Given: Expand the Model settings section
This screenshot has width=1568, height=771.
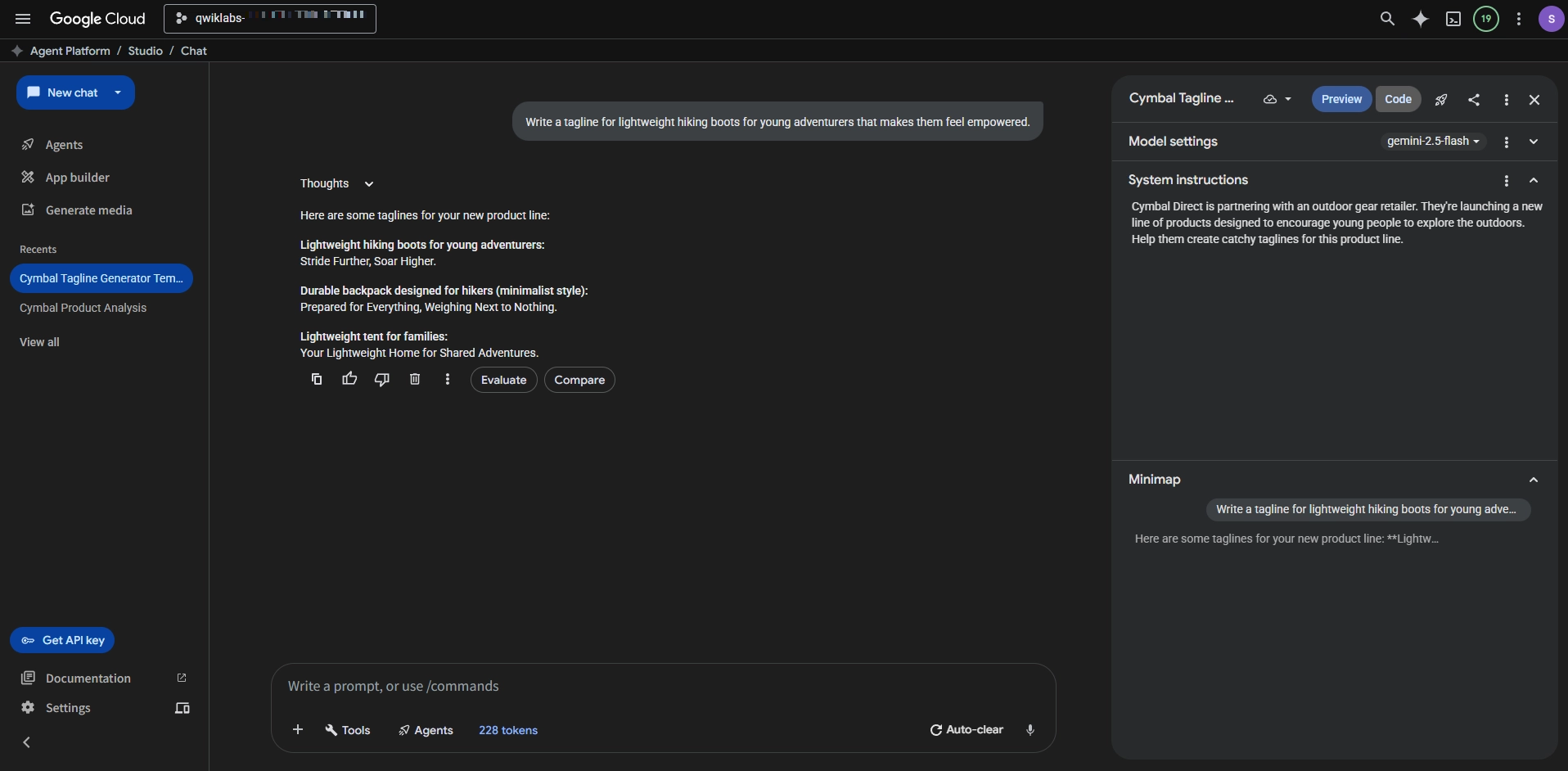Looking at the screenshot, I should (1534, 142).
